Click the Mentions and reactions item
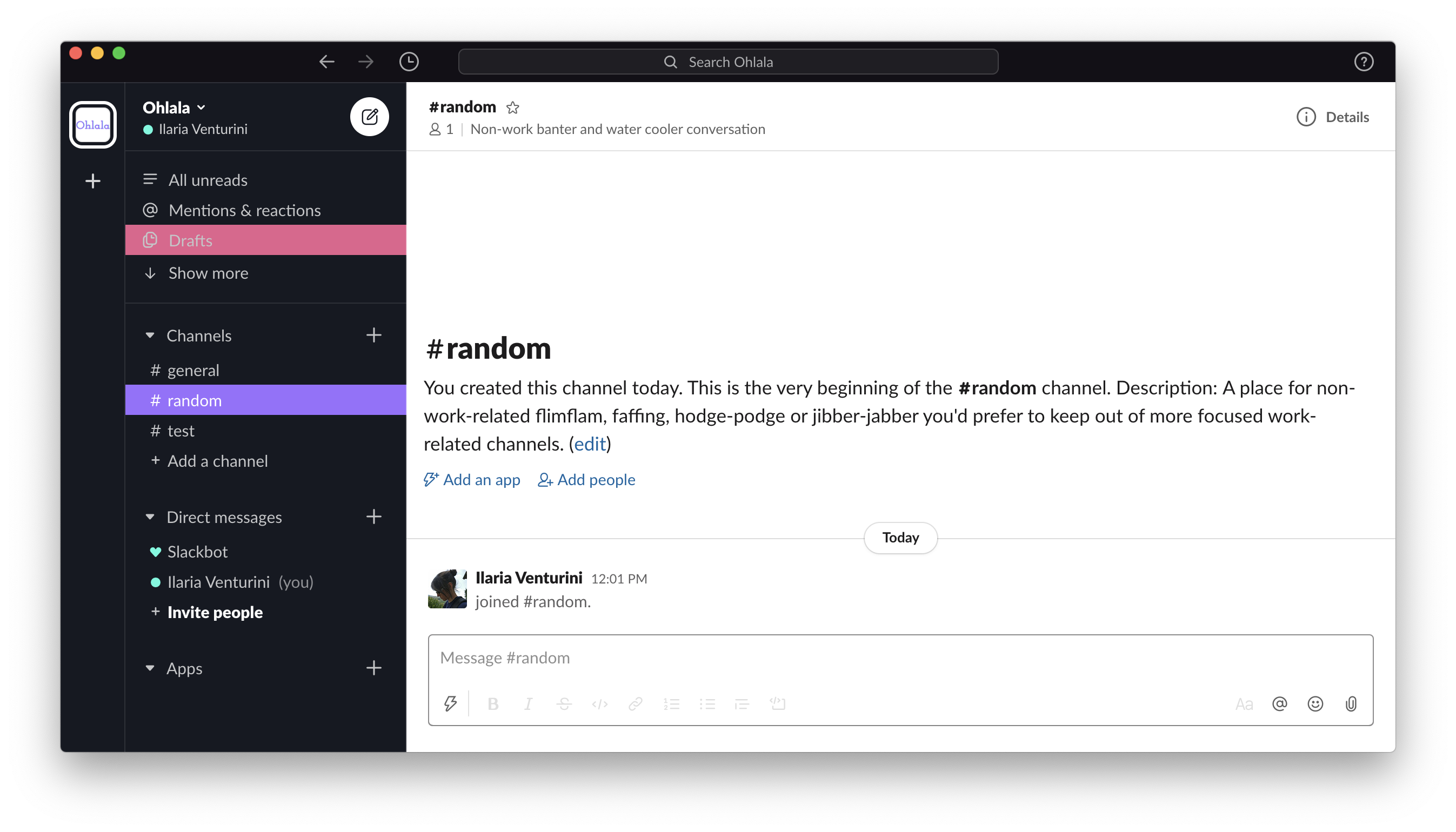Screen dimensions: 1456x832 243,210
